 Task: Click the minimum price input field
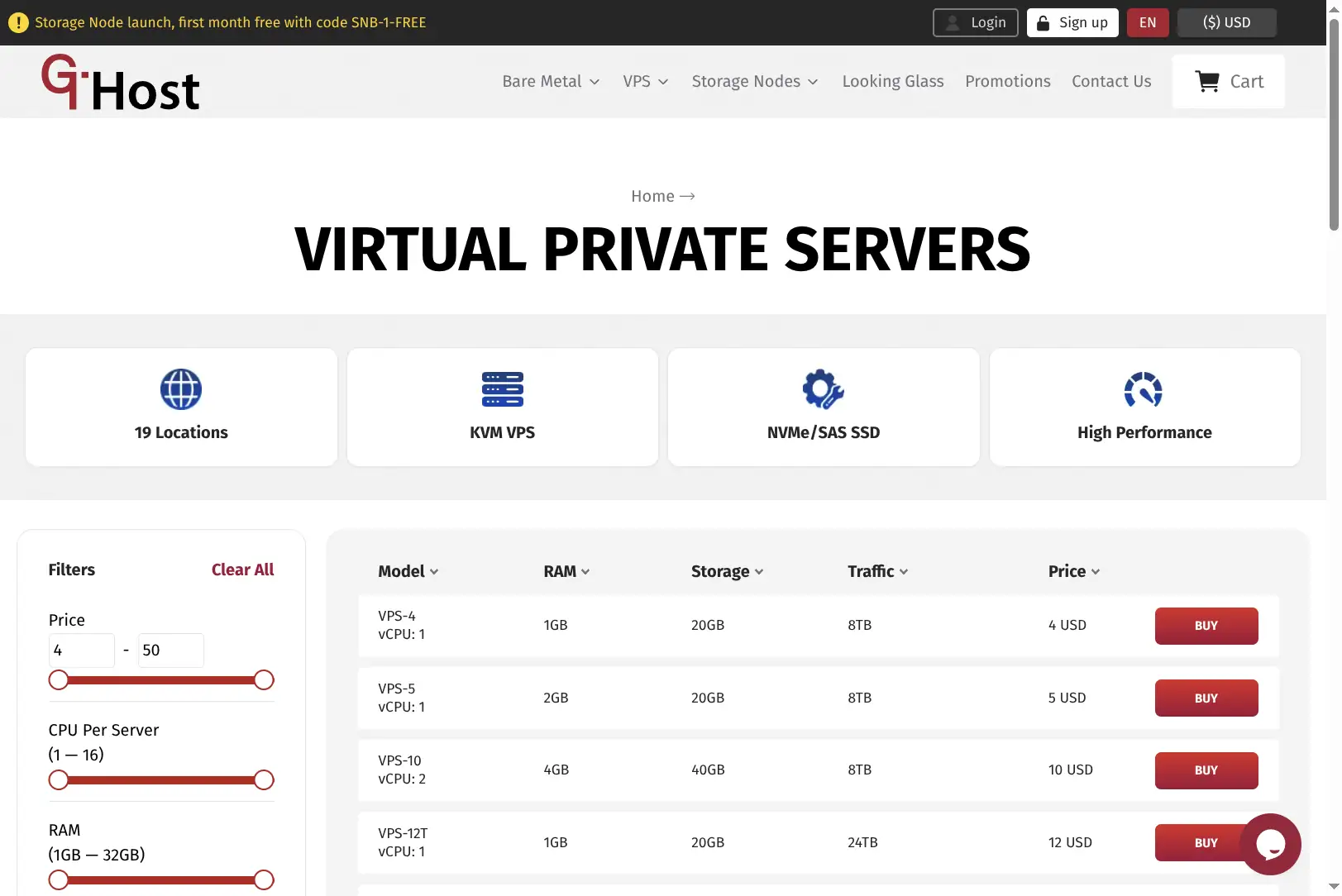82,651
